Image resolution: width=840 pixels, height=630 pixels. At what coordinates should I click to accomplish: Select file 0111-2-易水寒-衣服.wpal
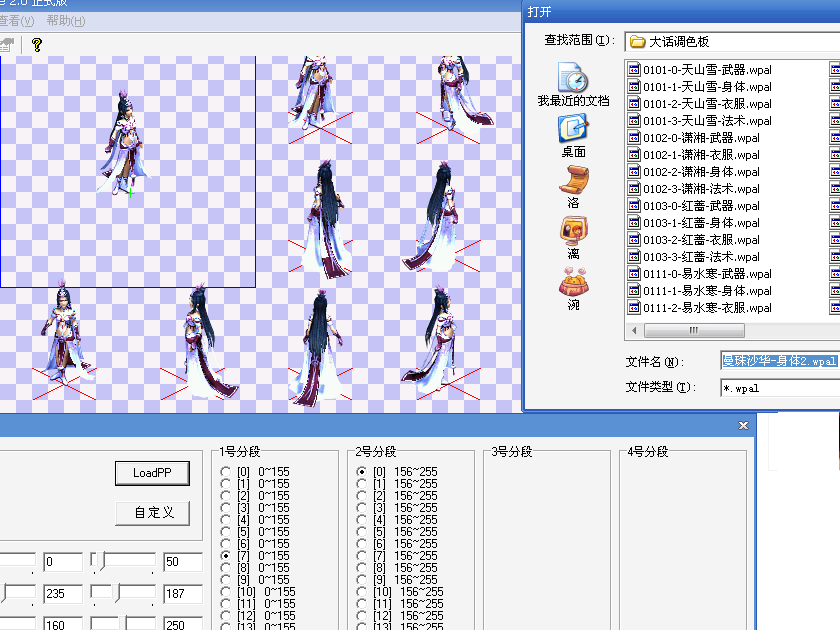coord(700,308)
